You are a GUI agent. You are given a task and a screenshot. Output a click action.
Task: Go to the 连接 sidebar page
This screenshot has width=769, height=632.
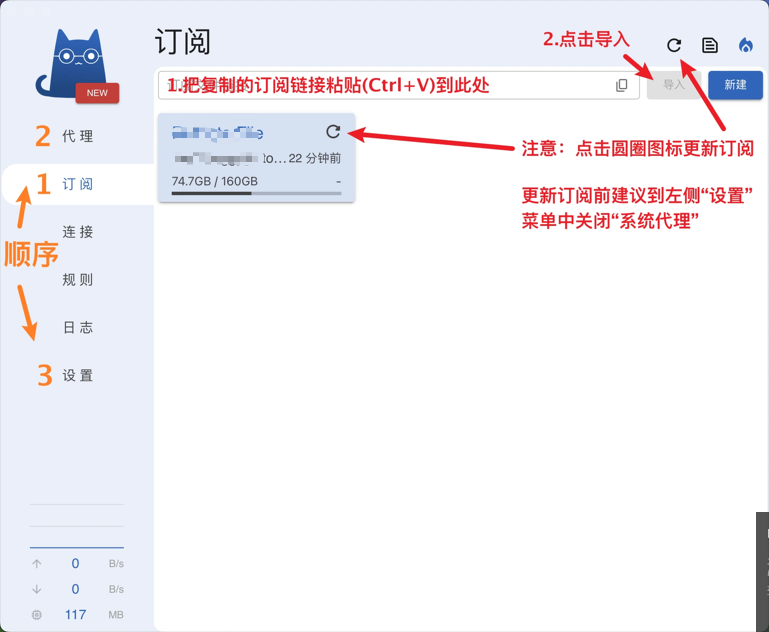click(77, 231)
